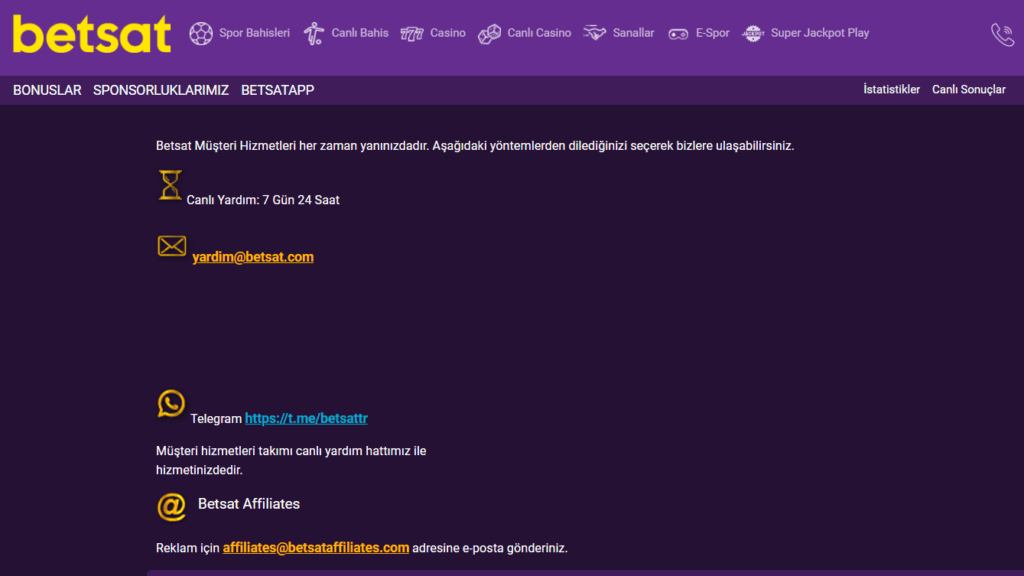The width and height of the screenshot is (1024, 576).
Task: Open the Canlı Casino dice icon
Action: tap(489, 33)
